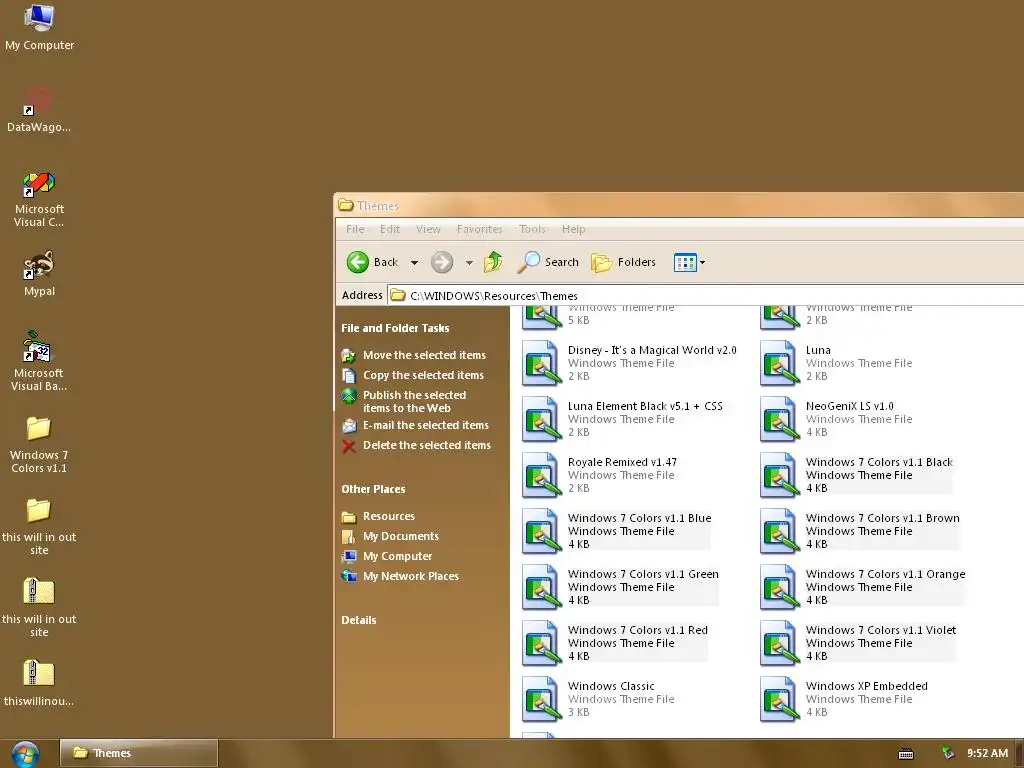Viewport: 1024px width, 768px height.
Task: Select Windows 7 Colors v1.1 desktop folder
Action: tap(39, 444)
